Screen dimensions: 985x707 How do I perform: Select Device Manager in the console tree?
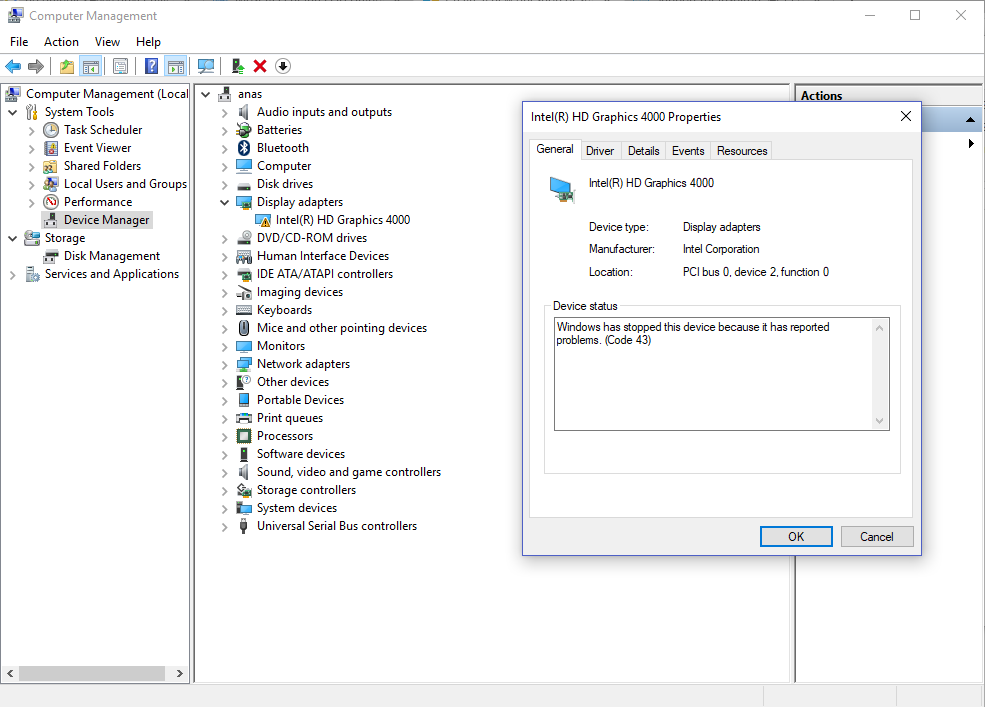pyautogui.click(x=107, y=220)
